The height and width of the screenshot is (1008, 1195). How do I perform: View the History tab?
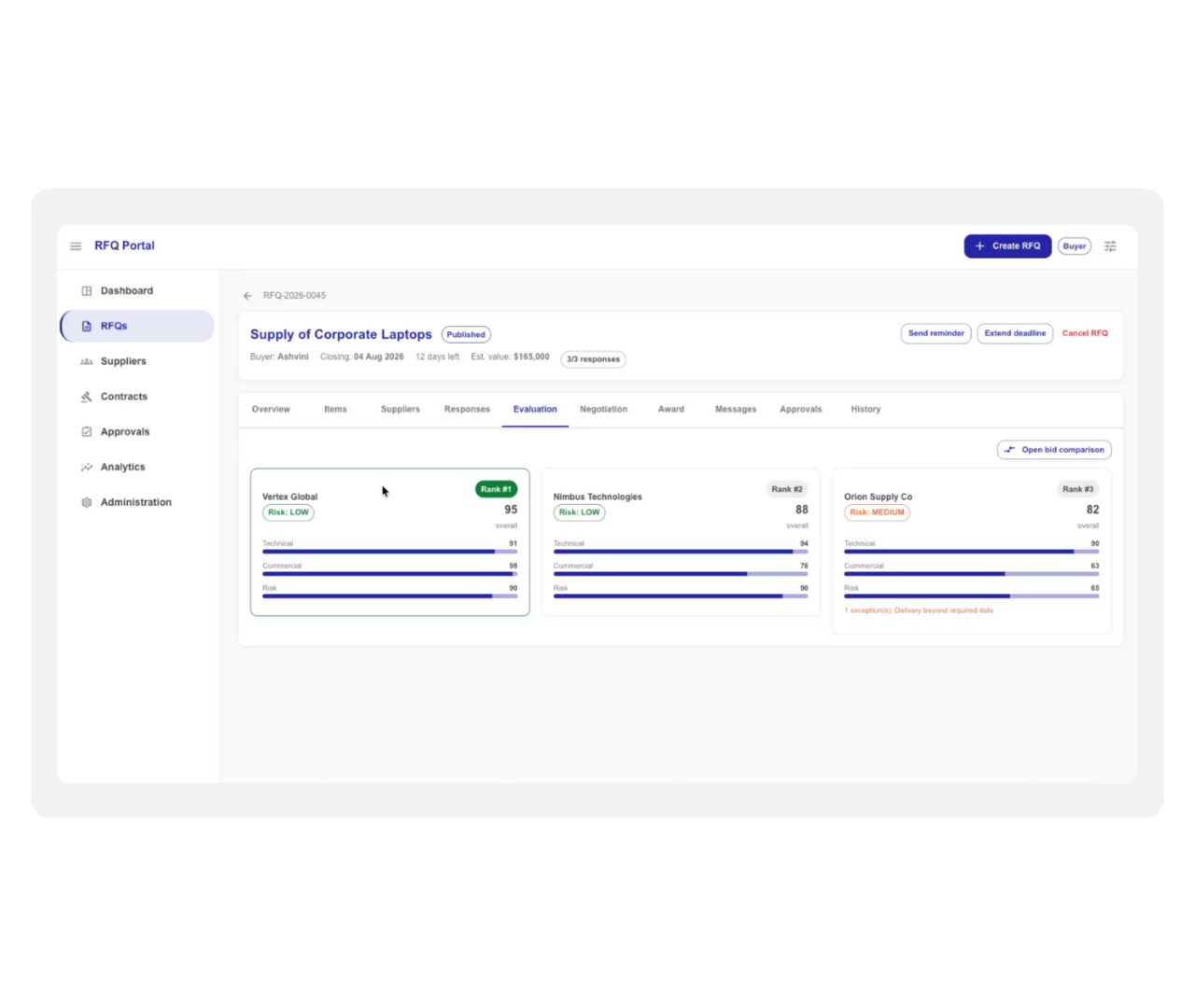click(865, 410)
